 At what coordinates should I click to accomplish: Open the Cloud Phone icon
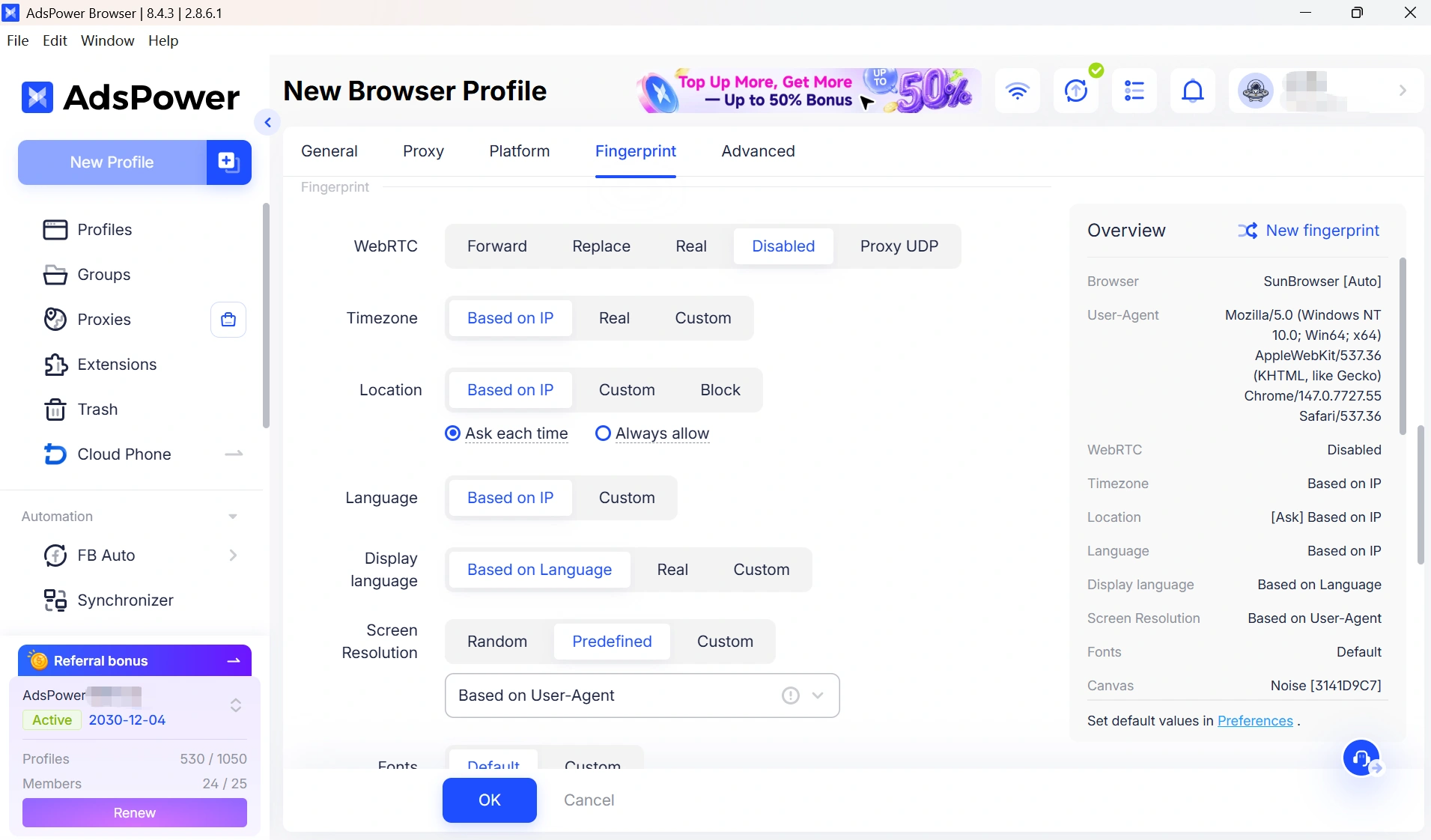click(55, 454)
